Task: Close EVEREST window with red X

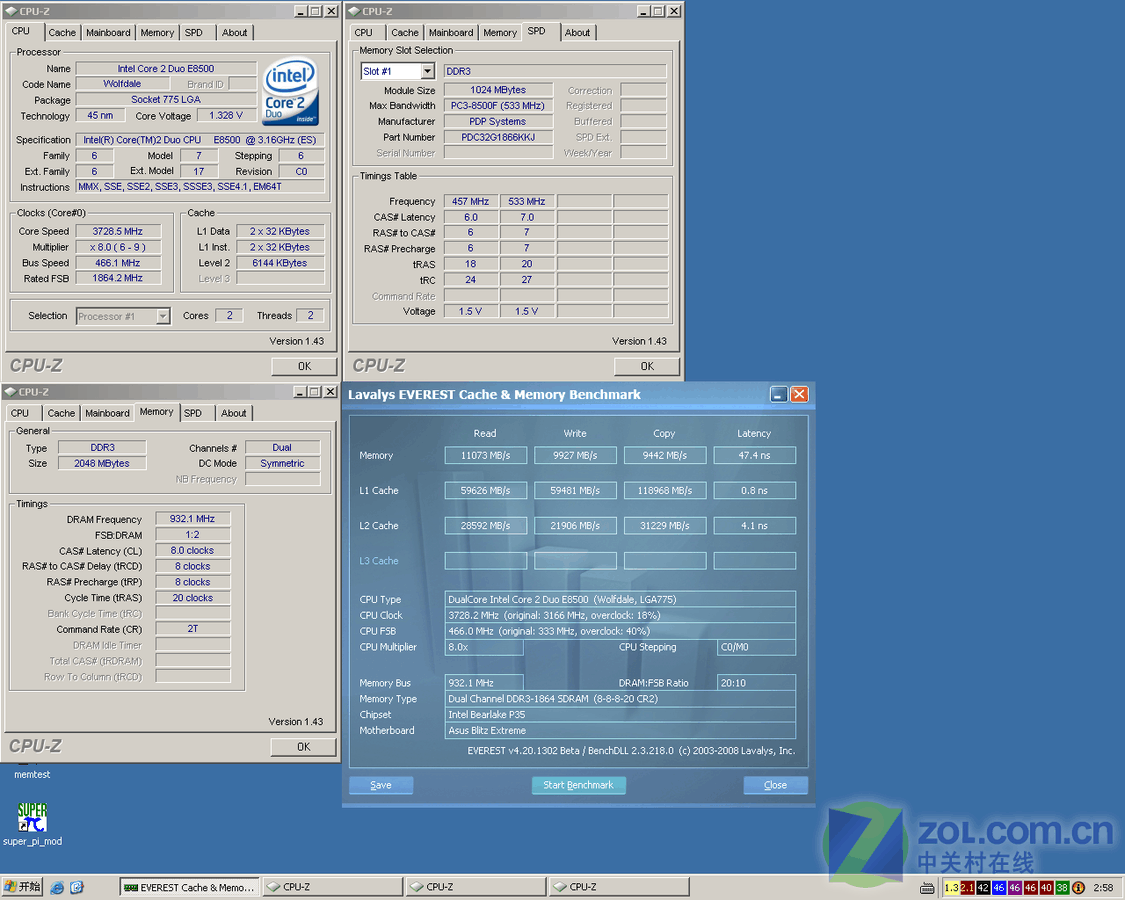Action: [x=799, y=395]
